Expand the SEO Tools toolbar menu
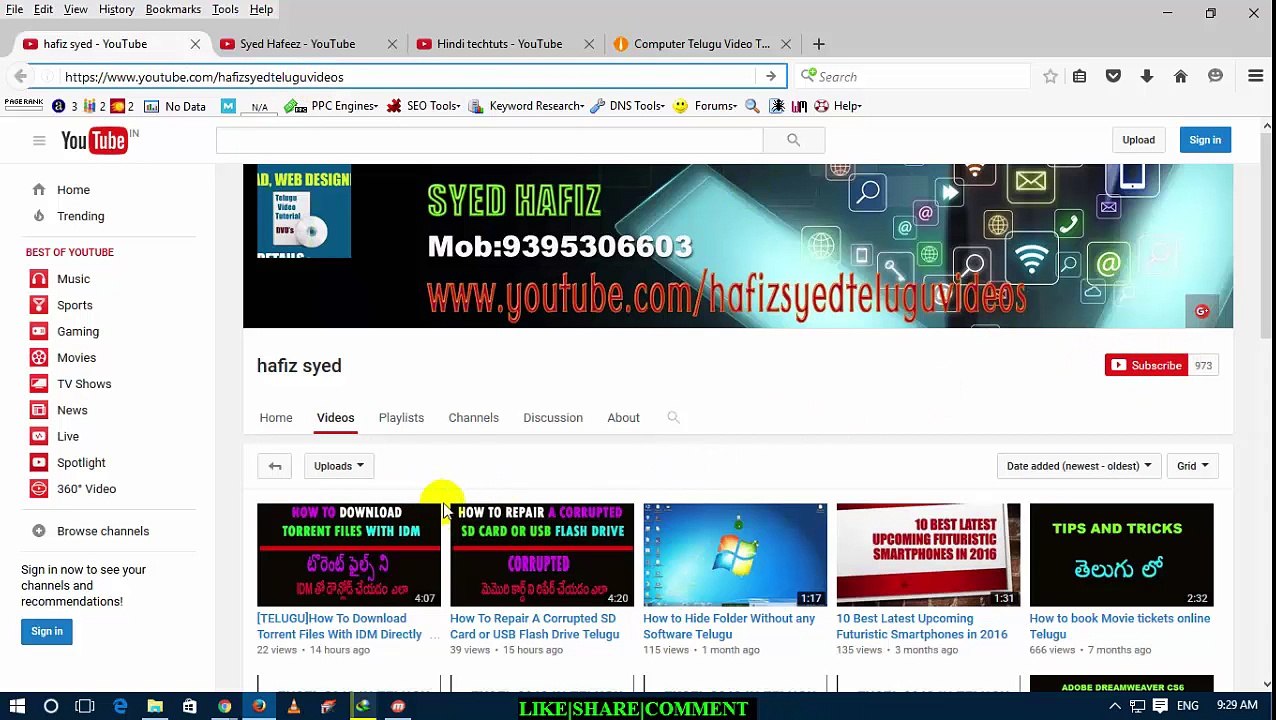 point(423,106)
